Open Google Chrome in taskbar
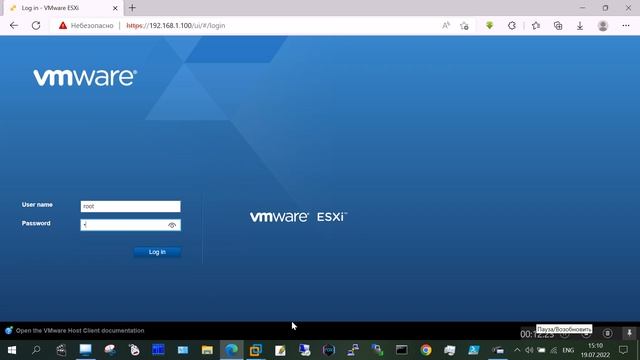The width and height of the screenshot is (640, 360). (x=426, y=350)
